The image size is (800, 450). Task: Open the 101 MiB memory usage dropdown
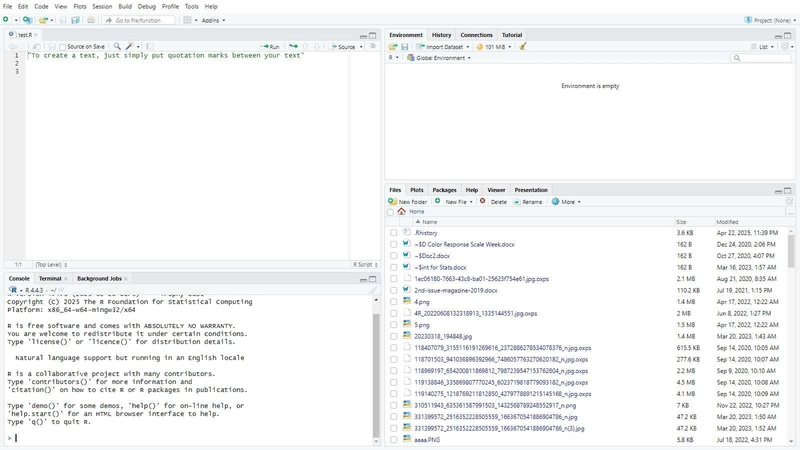pyautogui.click(x=493, y=46)
